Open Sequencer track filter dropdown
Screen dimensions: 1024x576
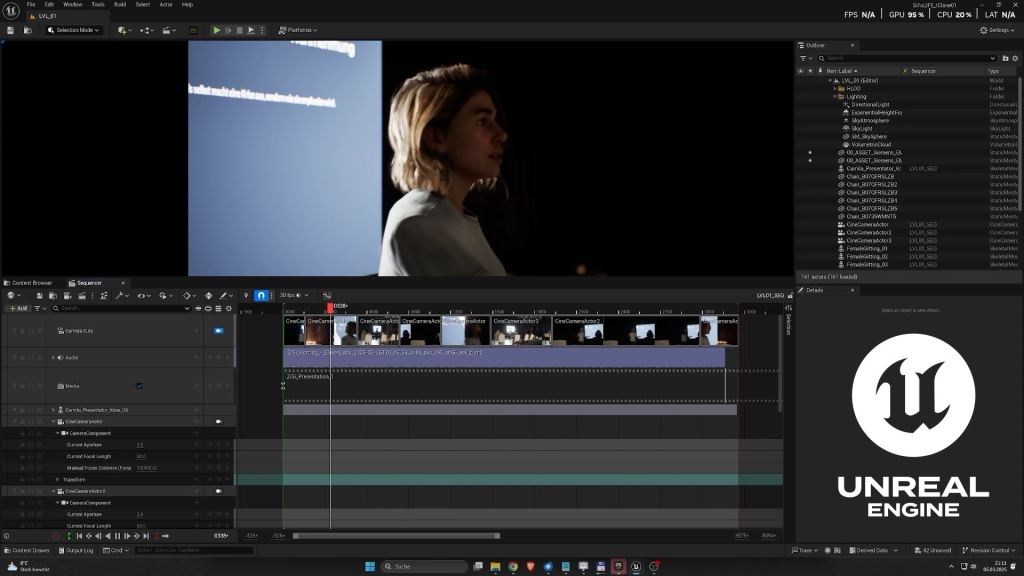tap(39, 308)
